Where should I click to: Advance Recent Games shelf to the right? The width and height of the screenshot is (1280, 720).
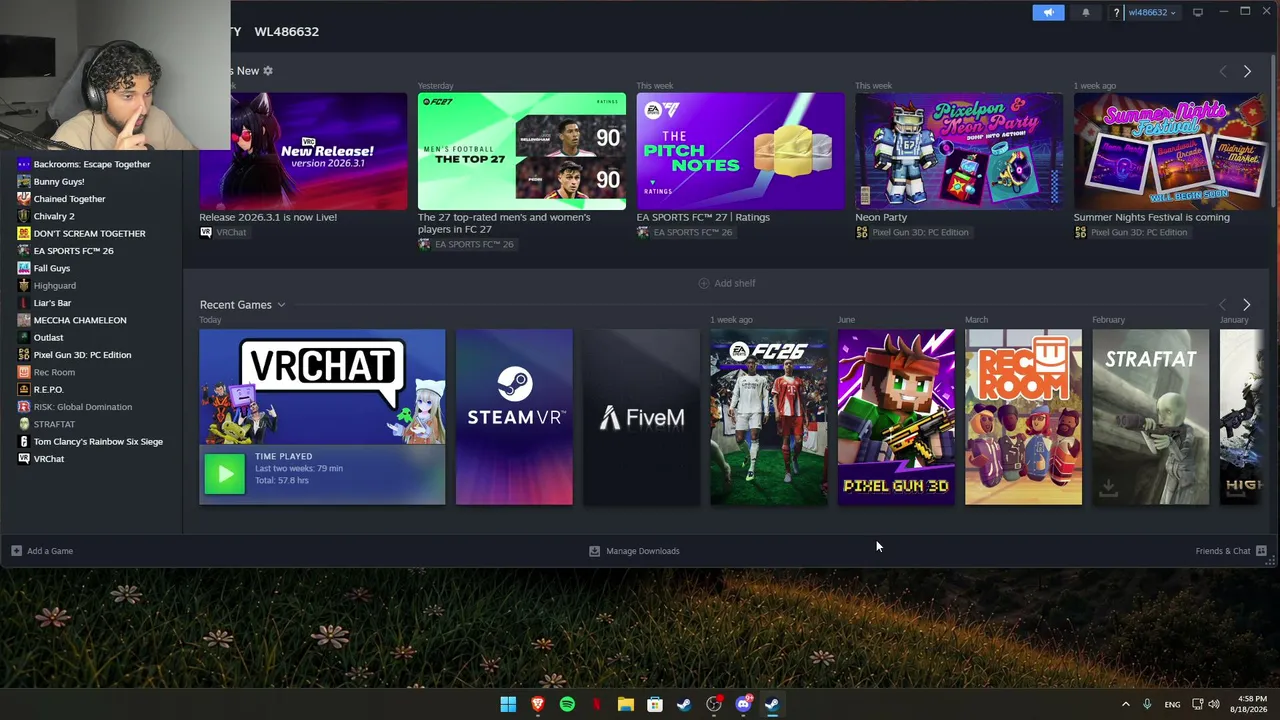(1246, 304)
